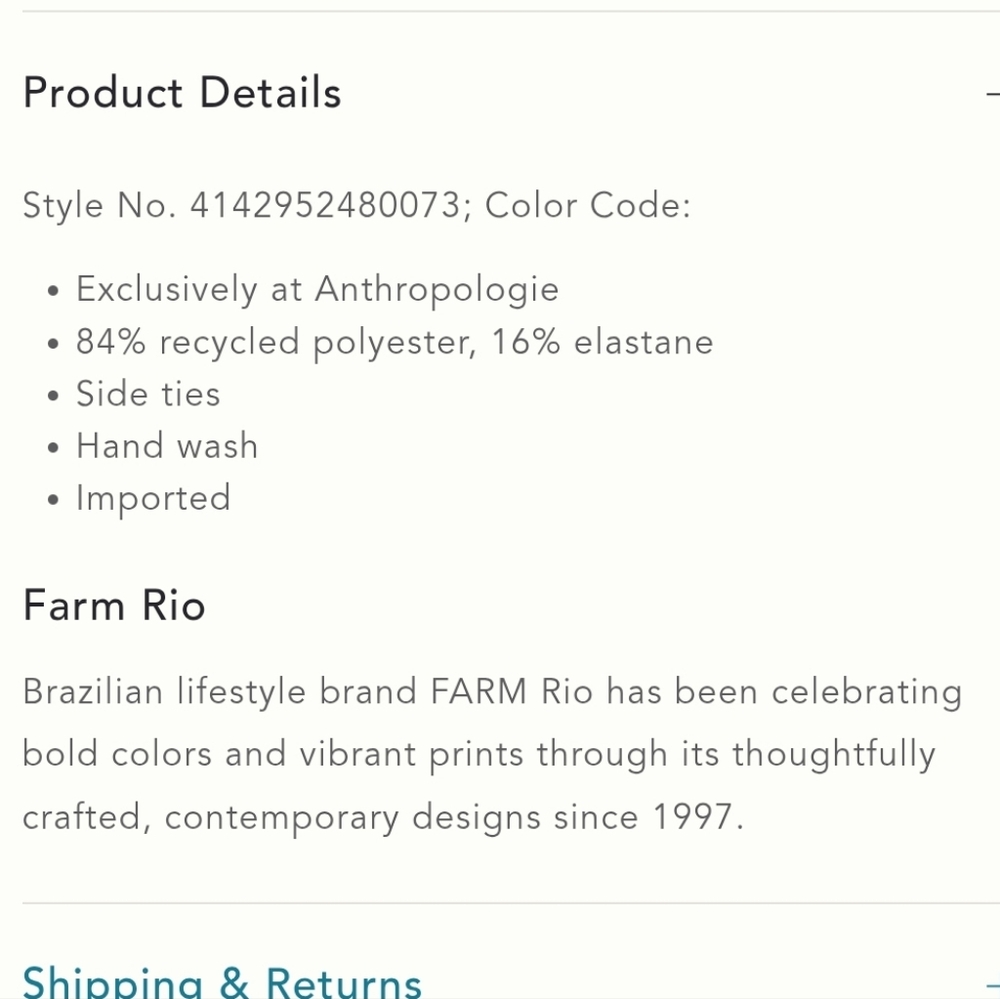Select the FARM Rio brand description paragraph
The width and height of the screenshot is (1000, 999).
[491, 754]
